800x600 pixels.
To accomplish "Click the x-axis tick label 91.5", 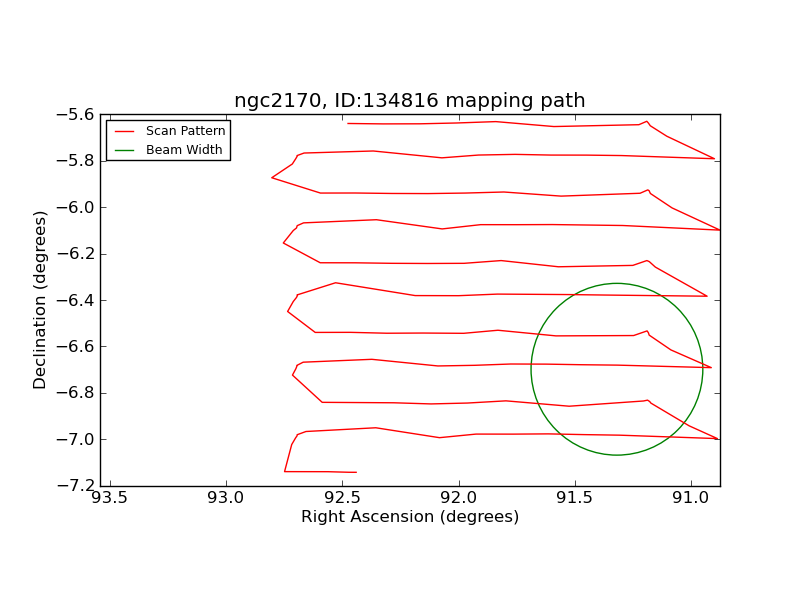I will [x=575, y=497].
